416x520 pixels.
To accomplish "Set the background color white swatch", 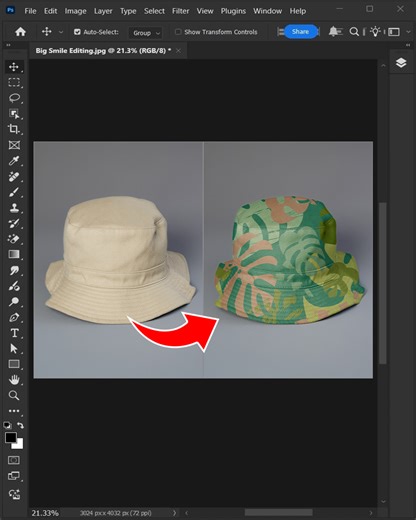I will tap(19, 445).
